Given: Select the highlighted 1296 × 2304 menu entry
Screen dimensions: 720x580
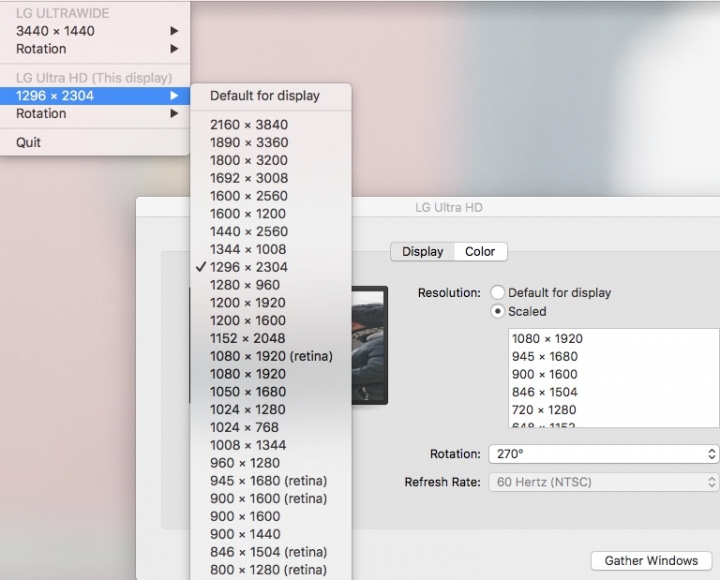Looking at the screenshot, I should tap(95, 96).
